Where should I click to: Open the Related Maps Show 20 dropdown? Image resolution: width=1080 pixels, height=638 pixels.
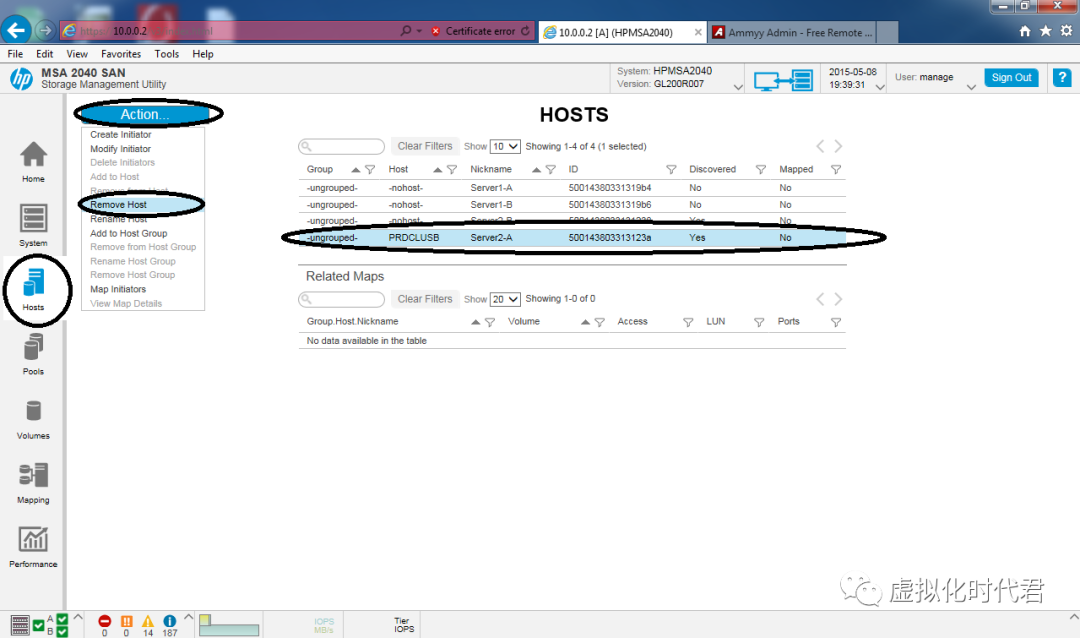coord(505,300)
